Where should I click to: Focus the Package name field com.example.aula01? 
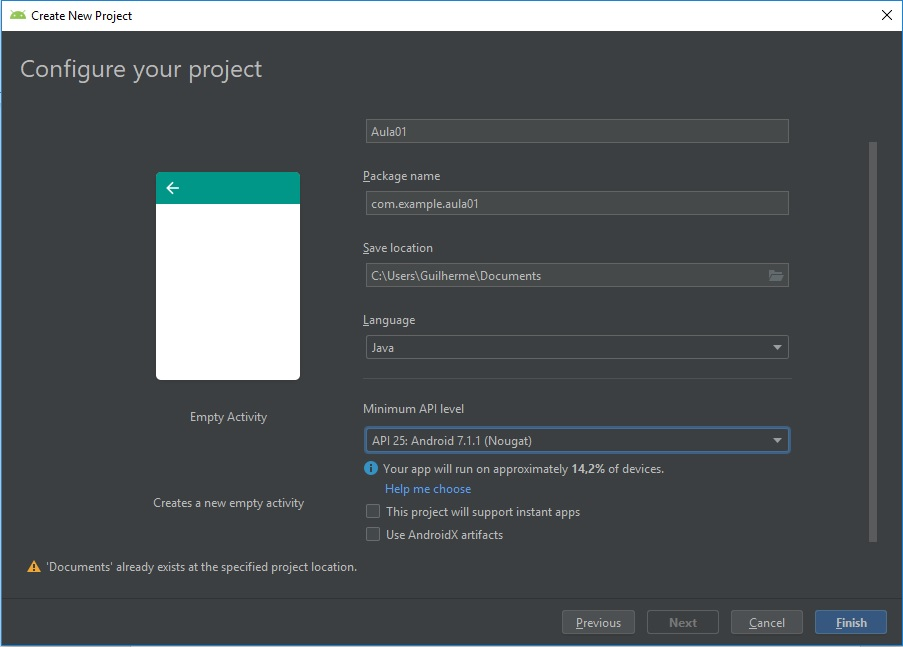[x=577, y=203]
